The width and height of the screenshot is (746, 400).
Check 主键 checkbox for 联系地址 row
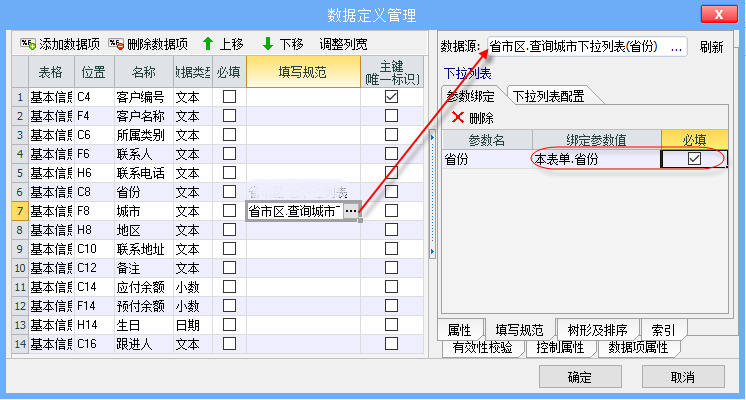(x=391, y=249)
